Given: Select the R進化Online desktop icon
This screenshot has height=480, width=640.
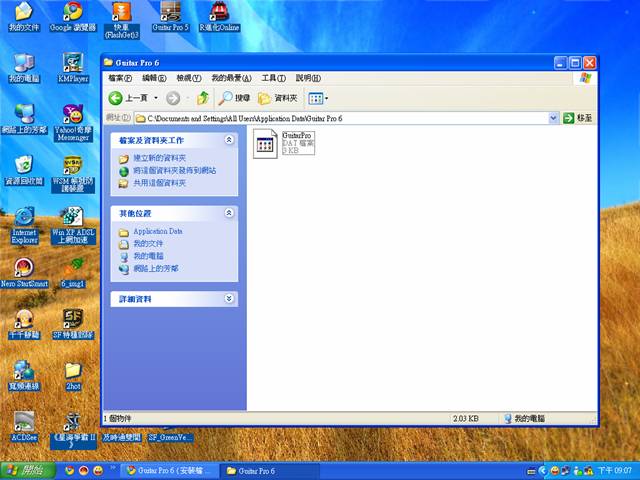Looking at the screenshot, I should tap(219, 17).
